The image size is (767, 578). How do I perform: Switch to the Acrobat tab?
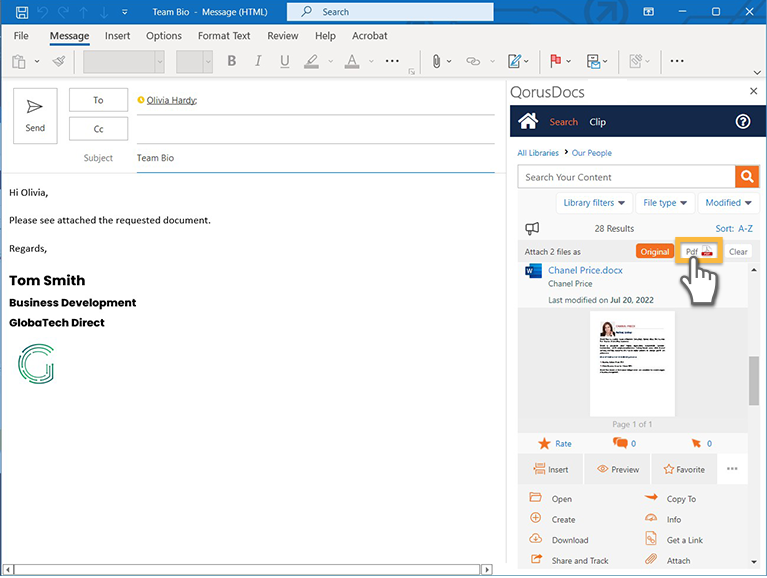[370, 36]
